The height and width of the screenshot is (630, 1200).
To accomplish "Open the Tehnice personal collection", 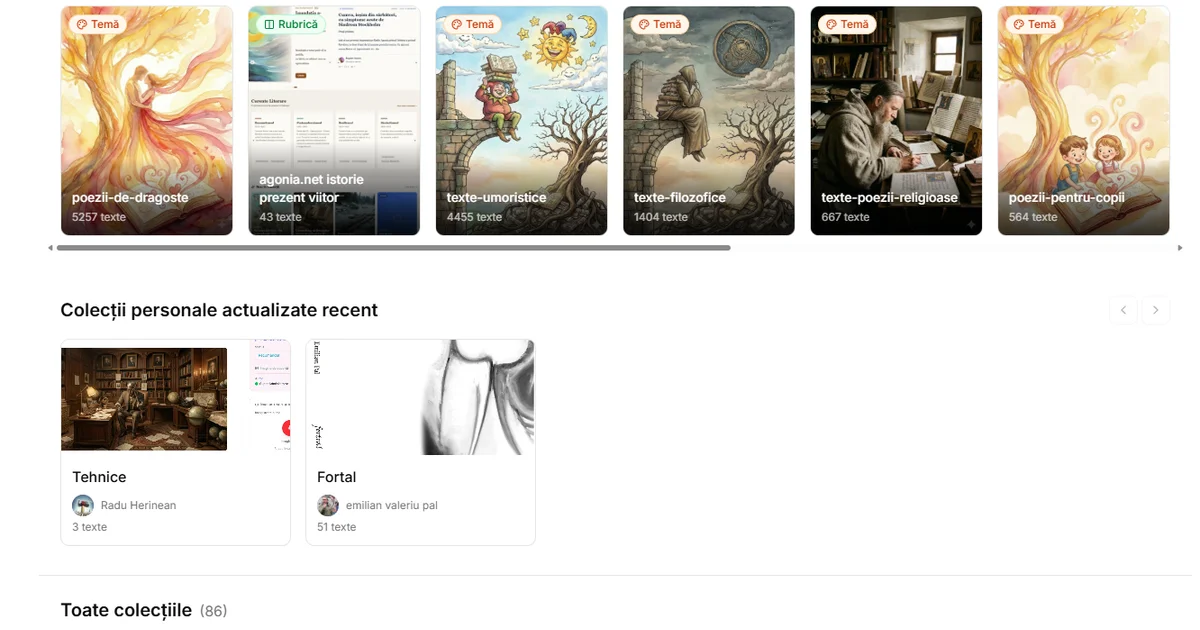I will click(x=176, y=443).
